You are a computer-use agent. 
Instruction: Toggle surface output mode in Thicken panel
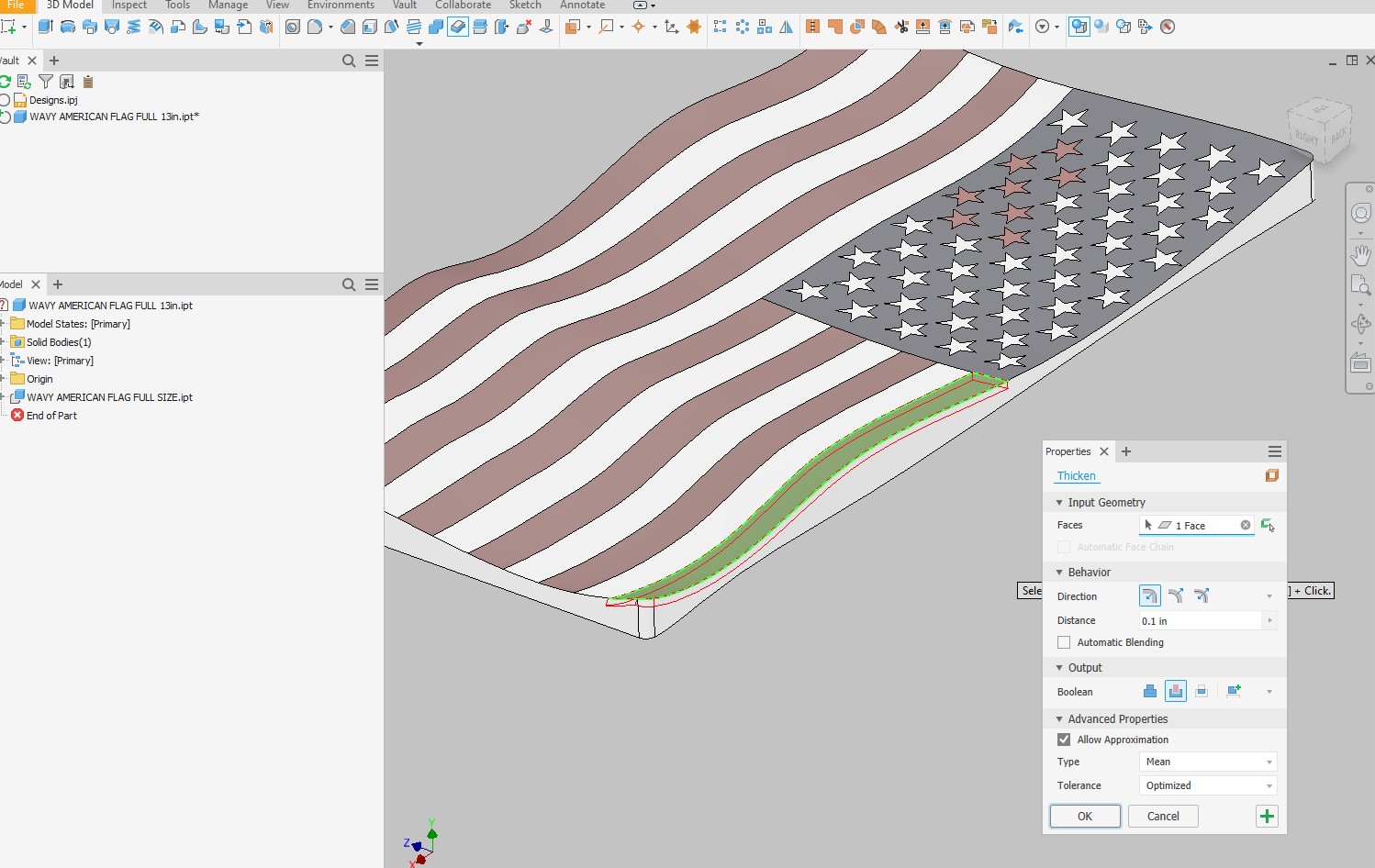tap(1271, 475)
